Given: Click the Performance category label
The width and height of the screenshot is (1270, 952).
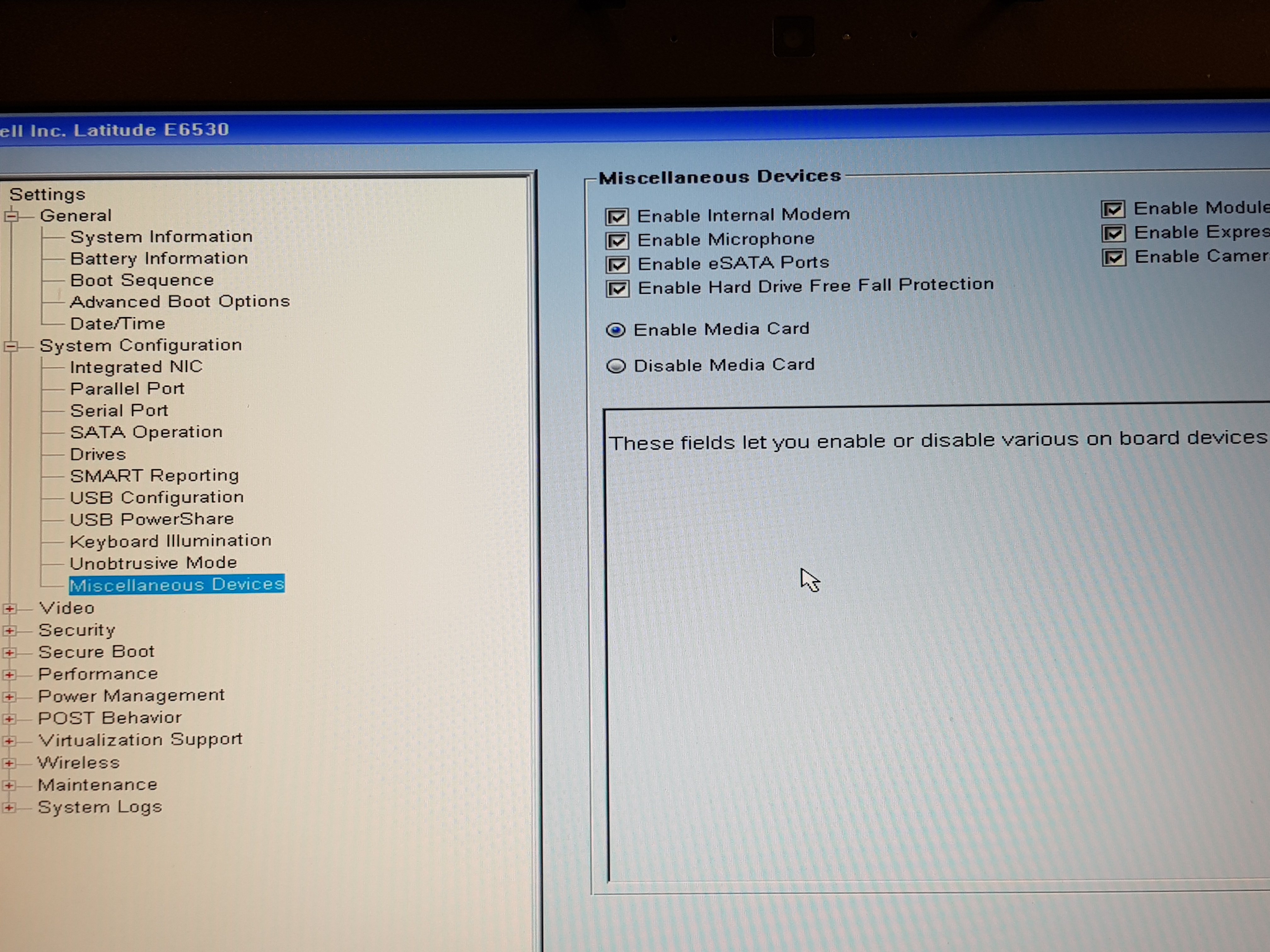Looking at the screenshot, I should coord(98,674).
